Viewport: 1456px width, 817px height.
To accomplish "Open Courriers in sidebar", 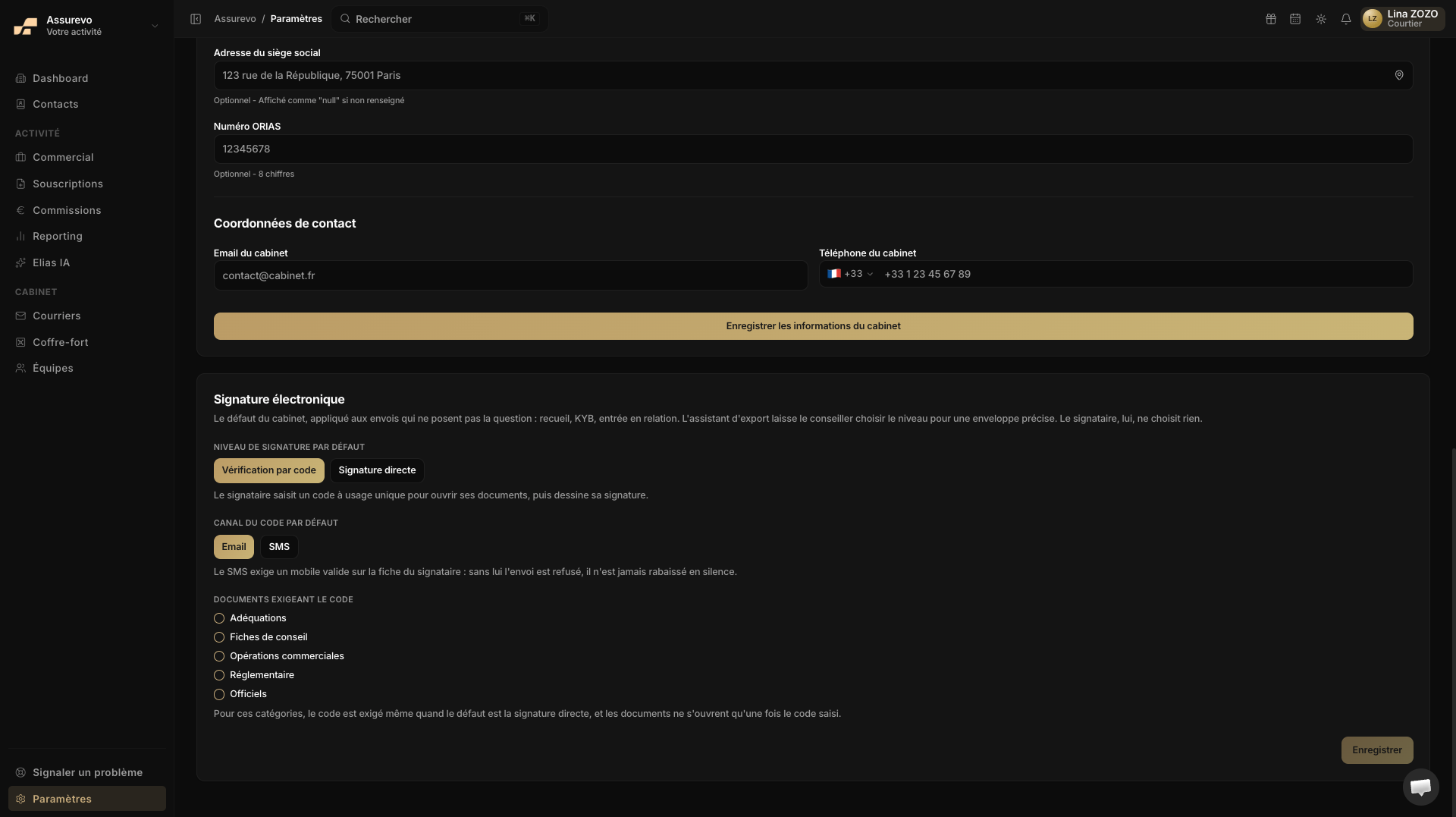I will (87, 316).
